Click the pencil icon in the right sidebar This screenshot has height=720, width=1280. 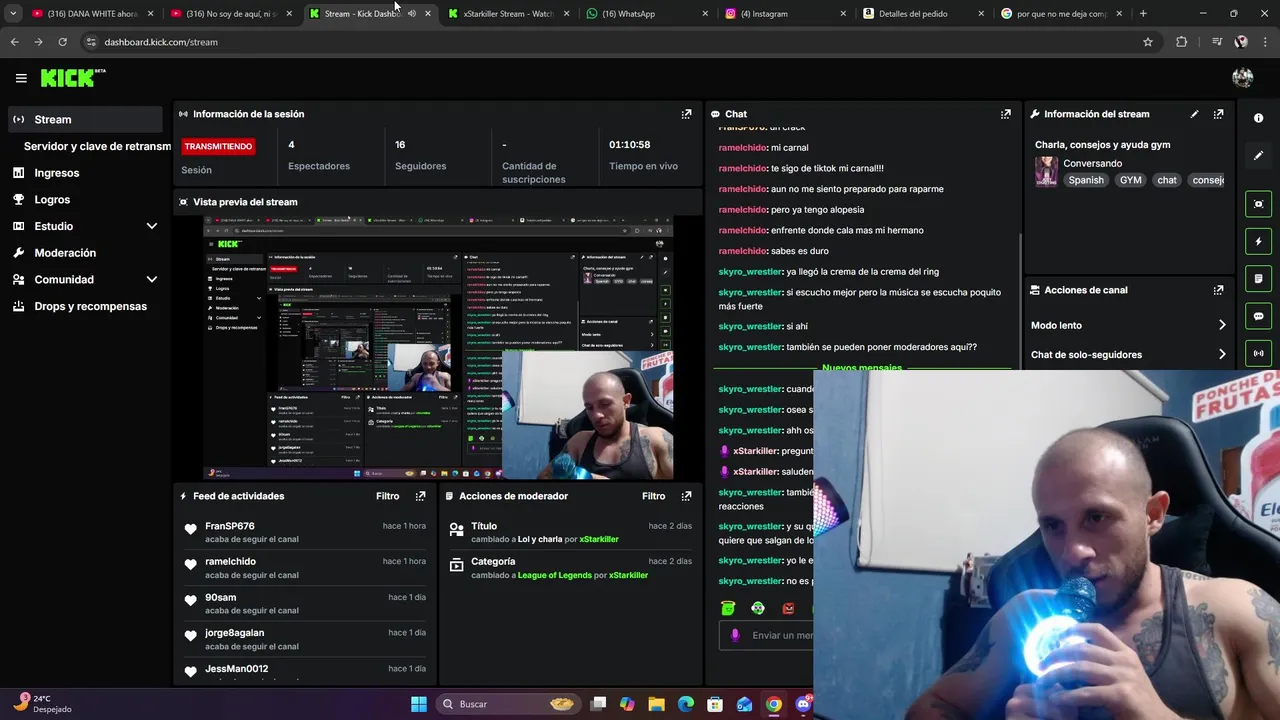tap(1258, 156)
